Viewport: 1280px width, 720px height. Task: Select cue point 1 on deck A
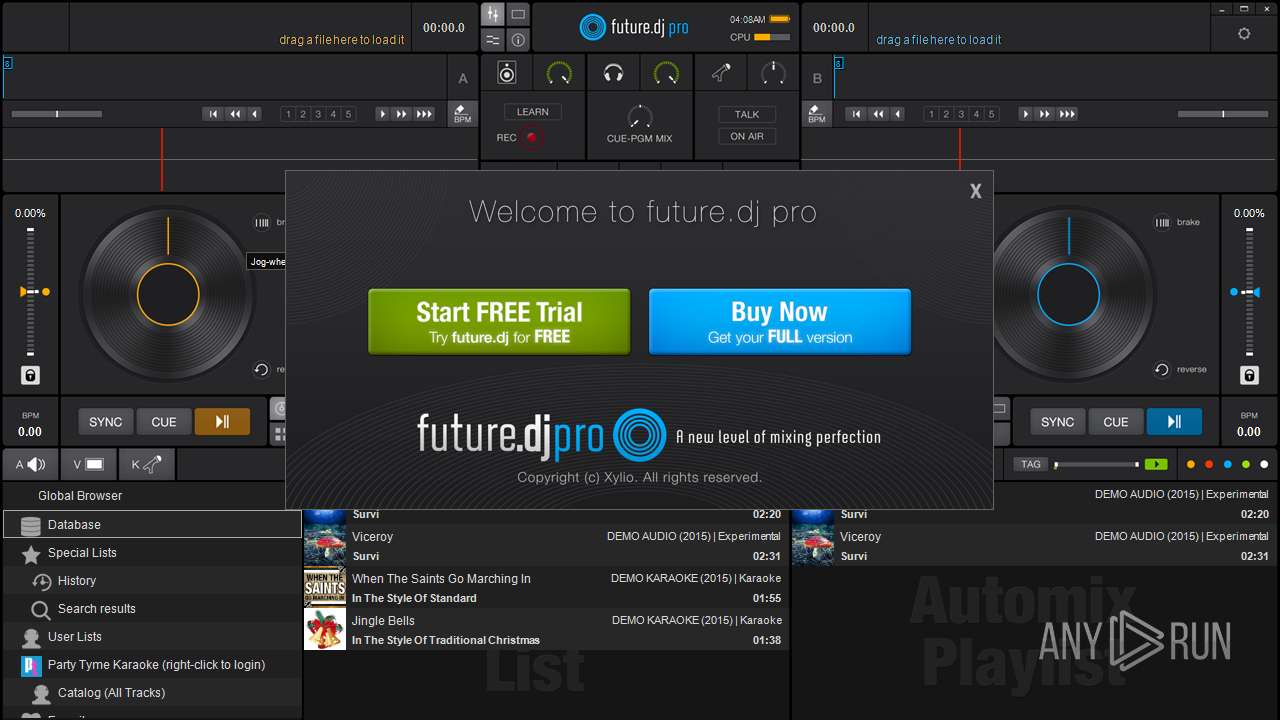[x=288, y=114]
